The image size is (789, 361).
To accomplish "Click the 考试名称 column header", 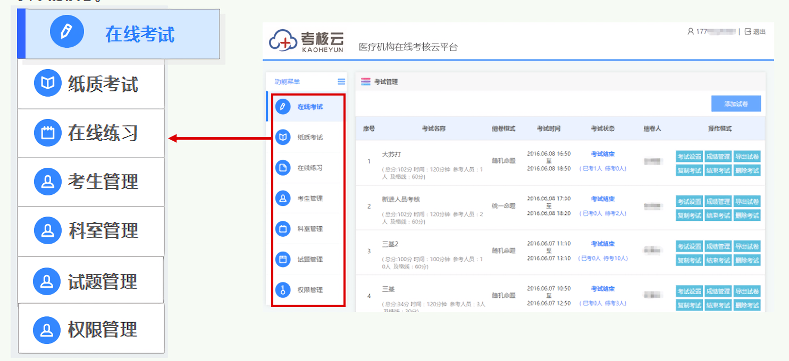I will click(x=433, y=128).
